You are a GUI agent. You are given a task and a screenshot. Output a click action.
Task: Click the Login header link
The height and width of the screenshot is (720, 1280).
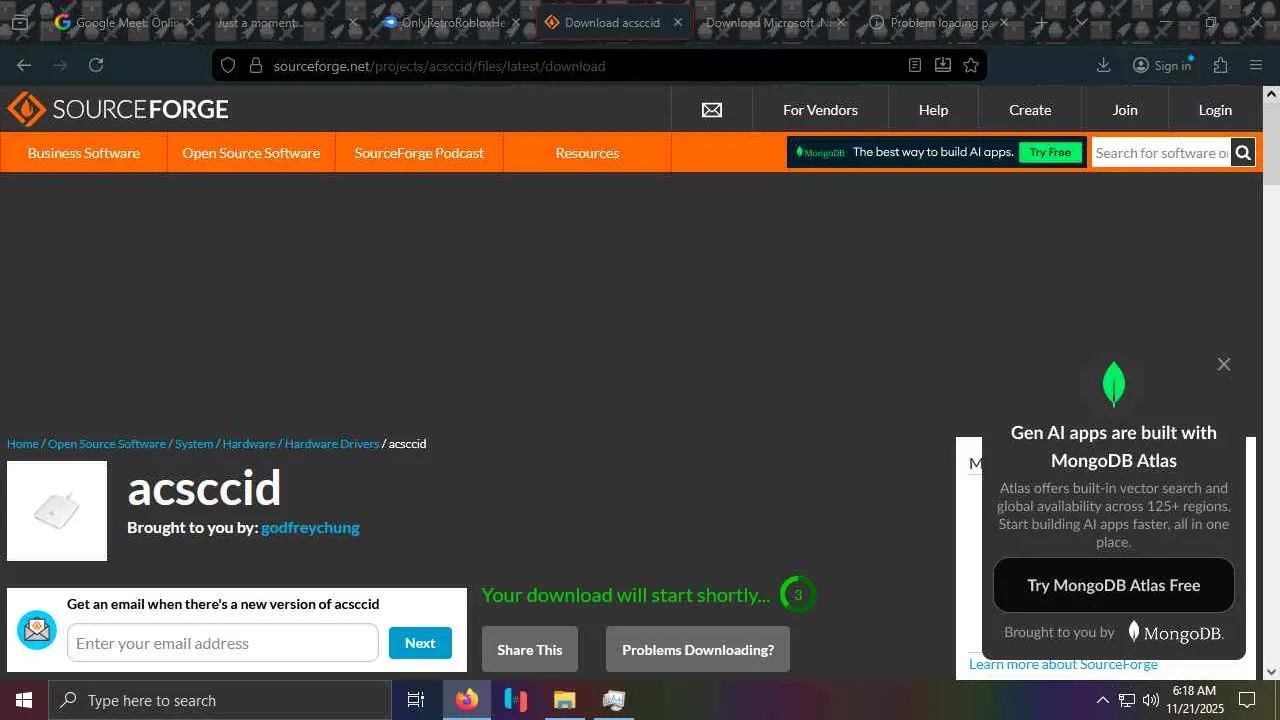click(1215, 110)
